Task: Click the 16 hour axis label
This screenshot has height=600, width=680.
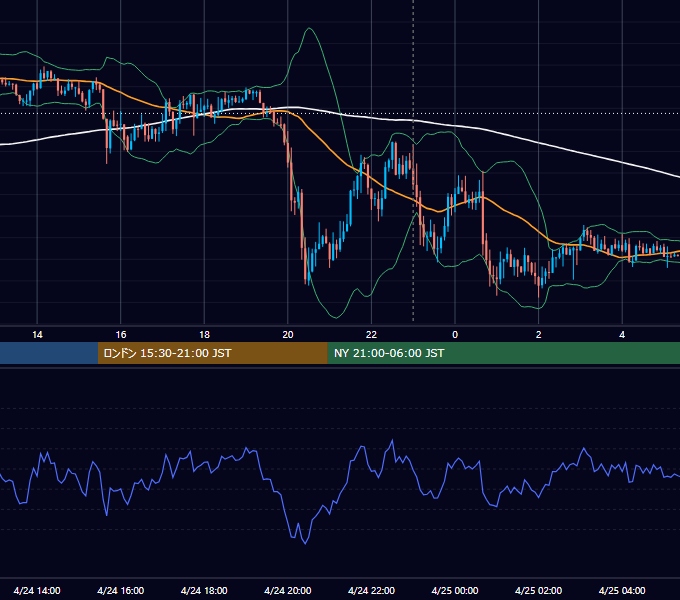Action: pos(121,335)
